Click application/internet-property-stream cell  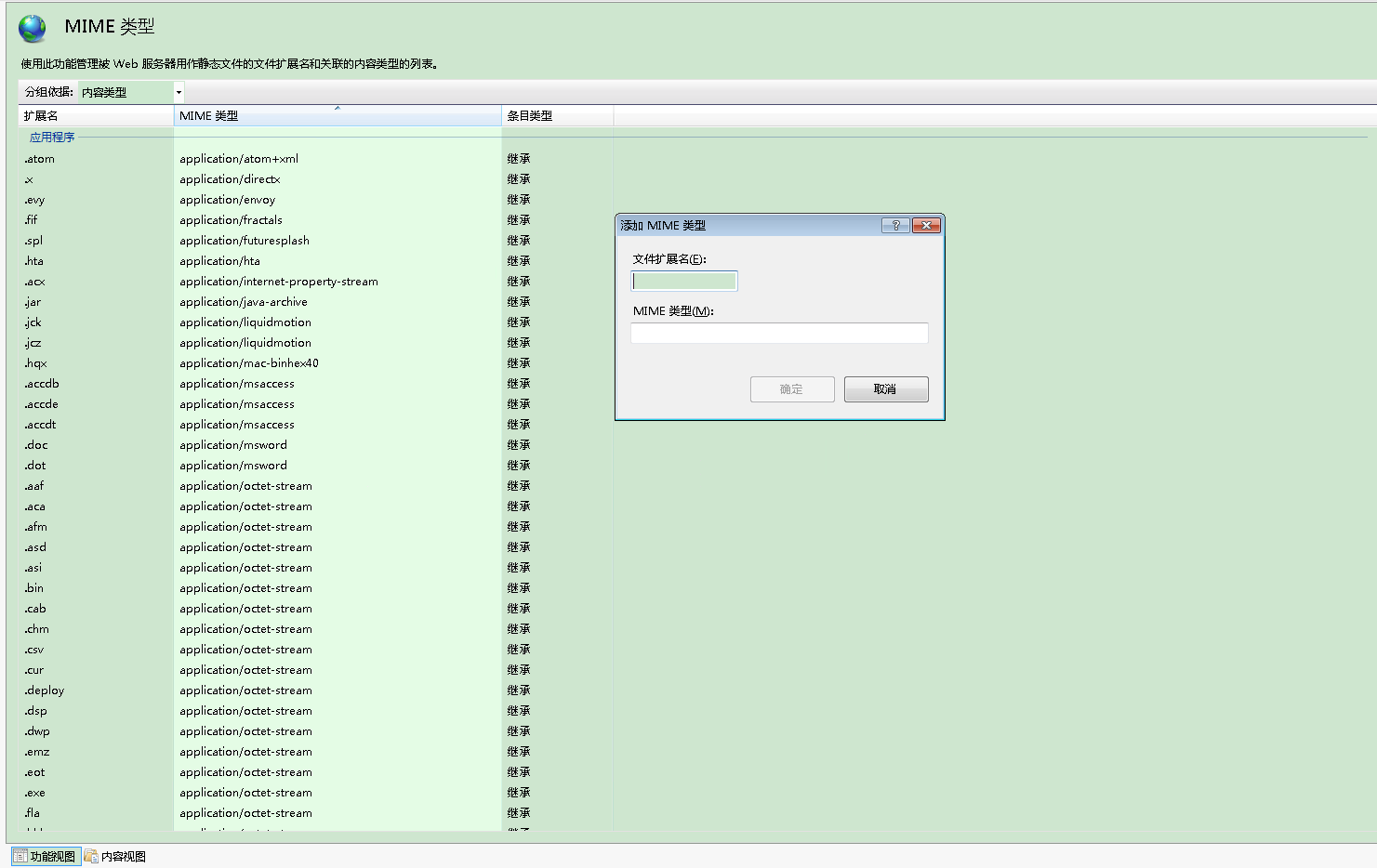(x=279, y=282)
